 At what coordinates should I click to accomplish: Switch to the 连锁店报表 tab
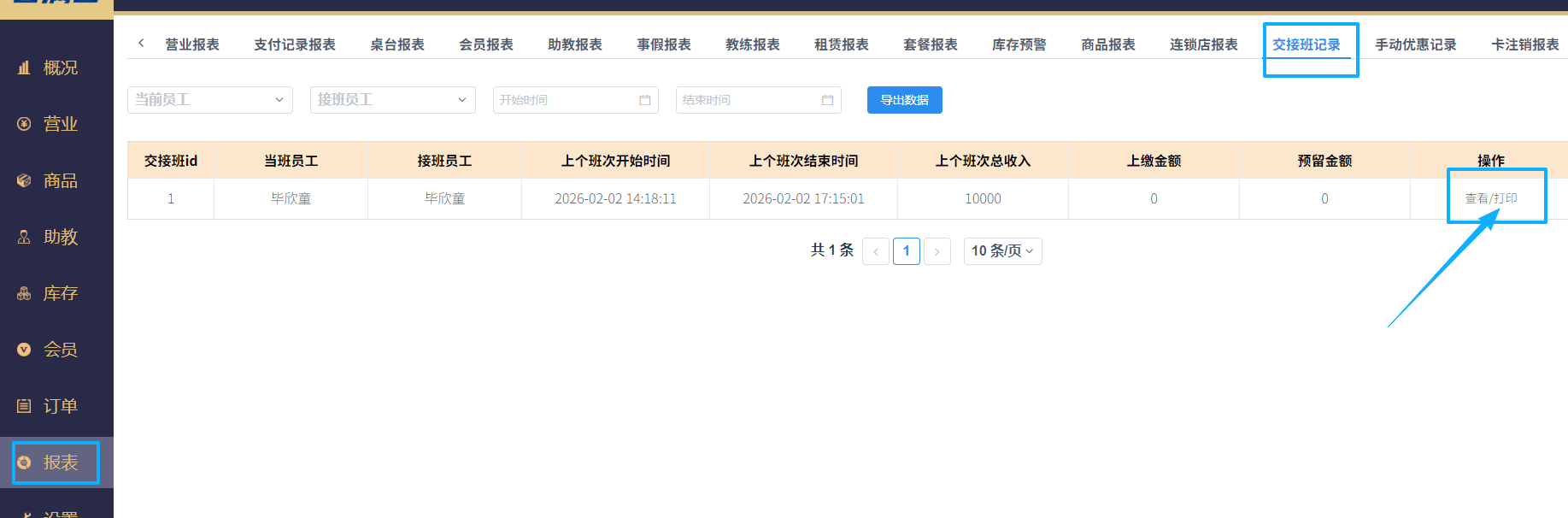[x=1204, y=44]
